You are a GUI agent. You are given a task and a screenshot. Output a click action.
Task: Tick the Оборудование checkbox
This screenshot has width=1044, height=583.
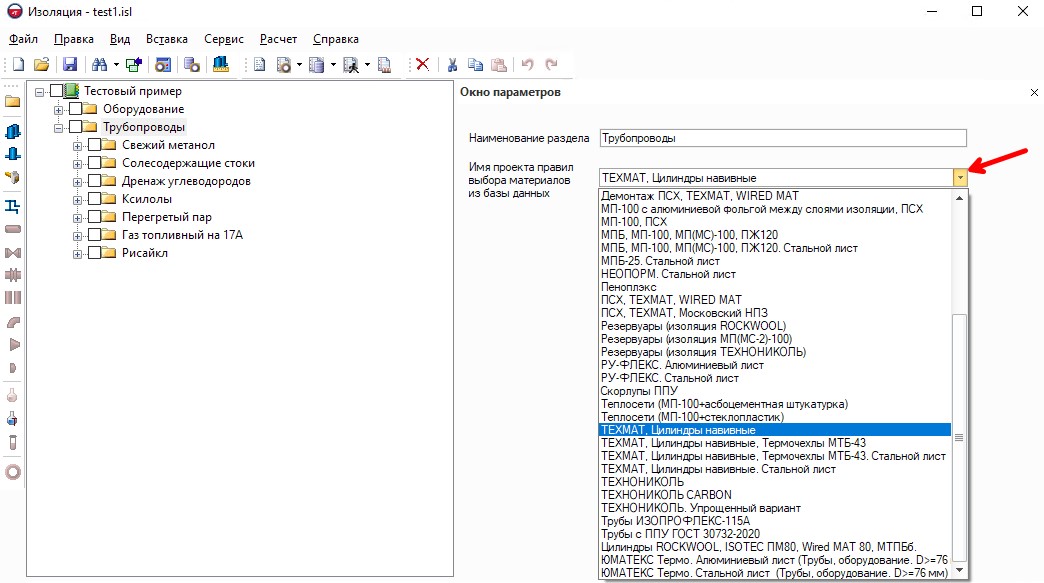76,108
